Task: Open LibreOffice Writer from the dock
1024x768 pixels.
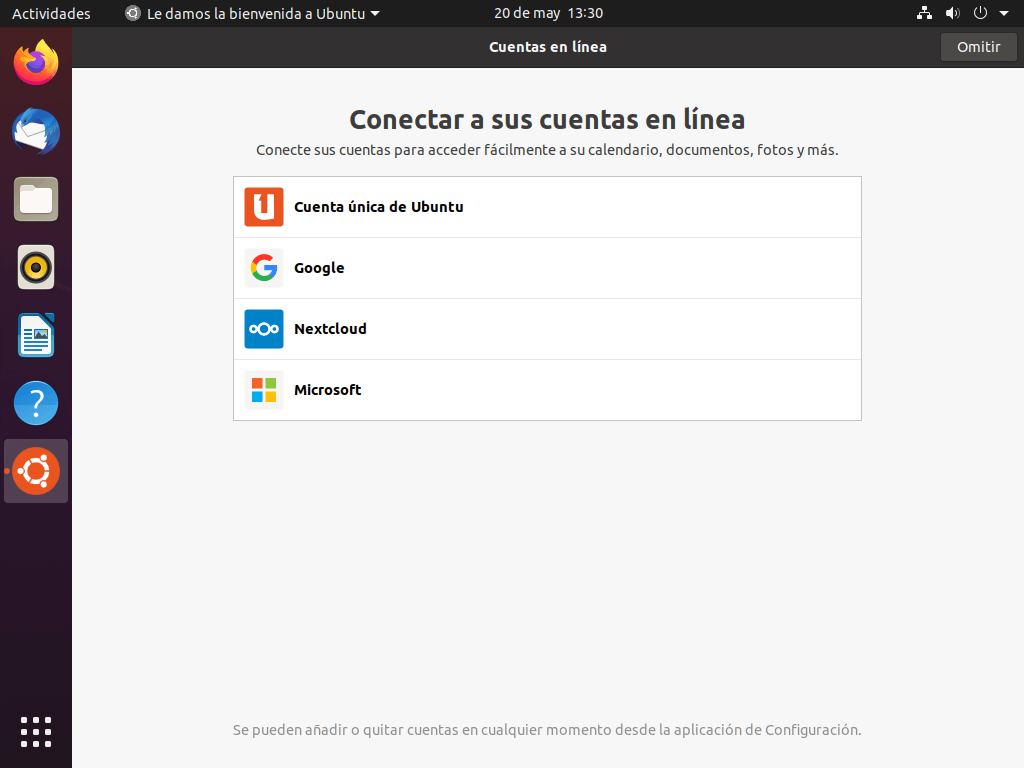Action: tap(36, 335)
